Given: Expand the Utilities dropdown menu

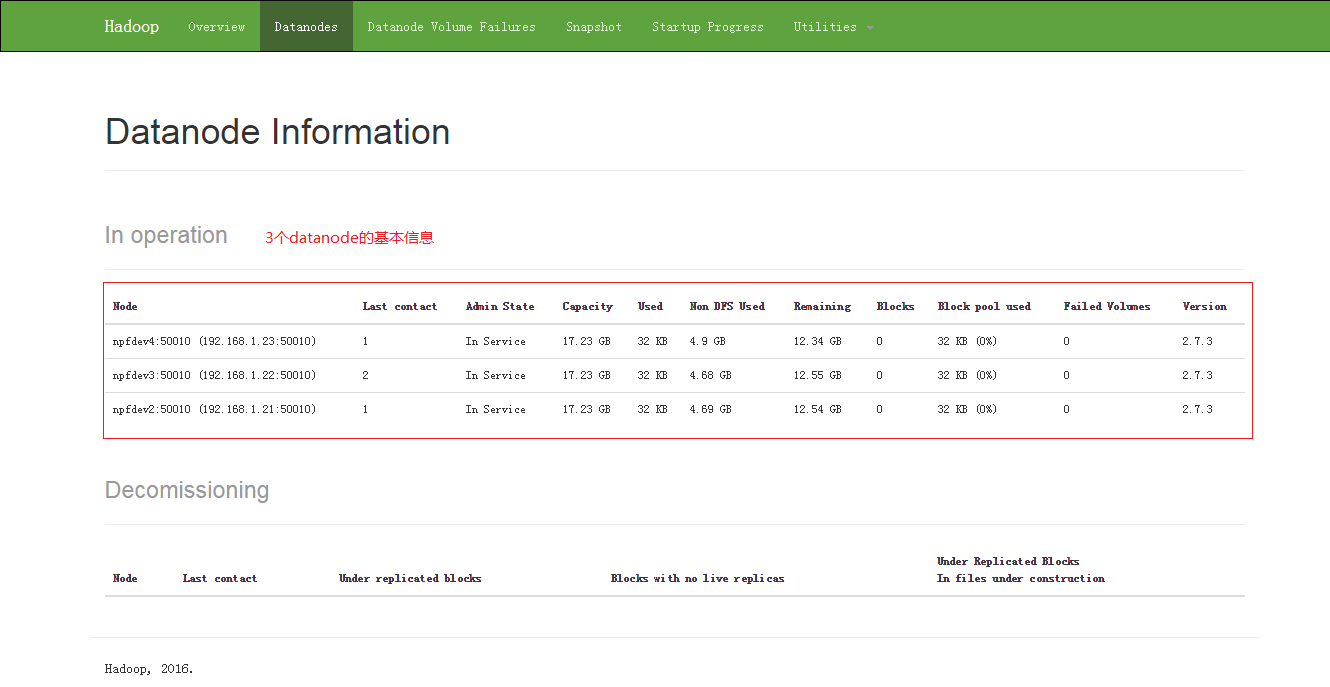Looking at the screenshot, I should pos(825,27).
